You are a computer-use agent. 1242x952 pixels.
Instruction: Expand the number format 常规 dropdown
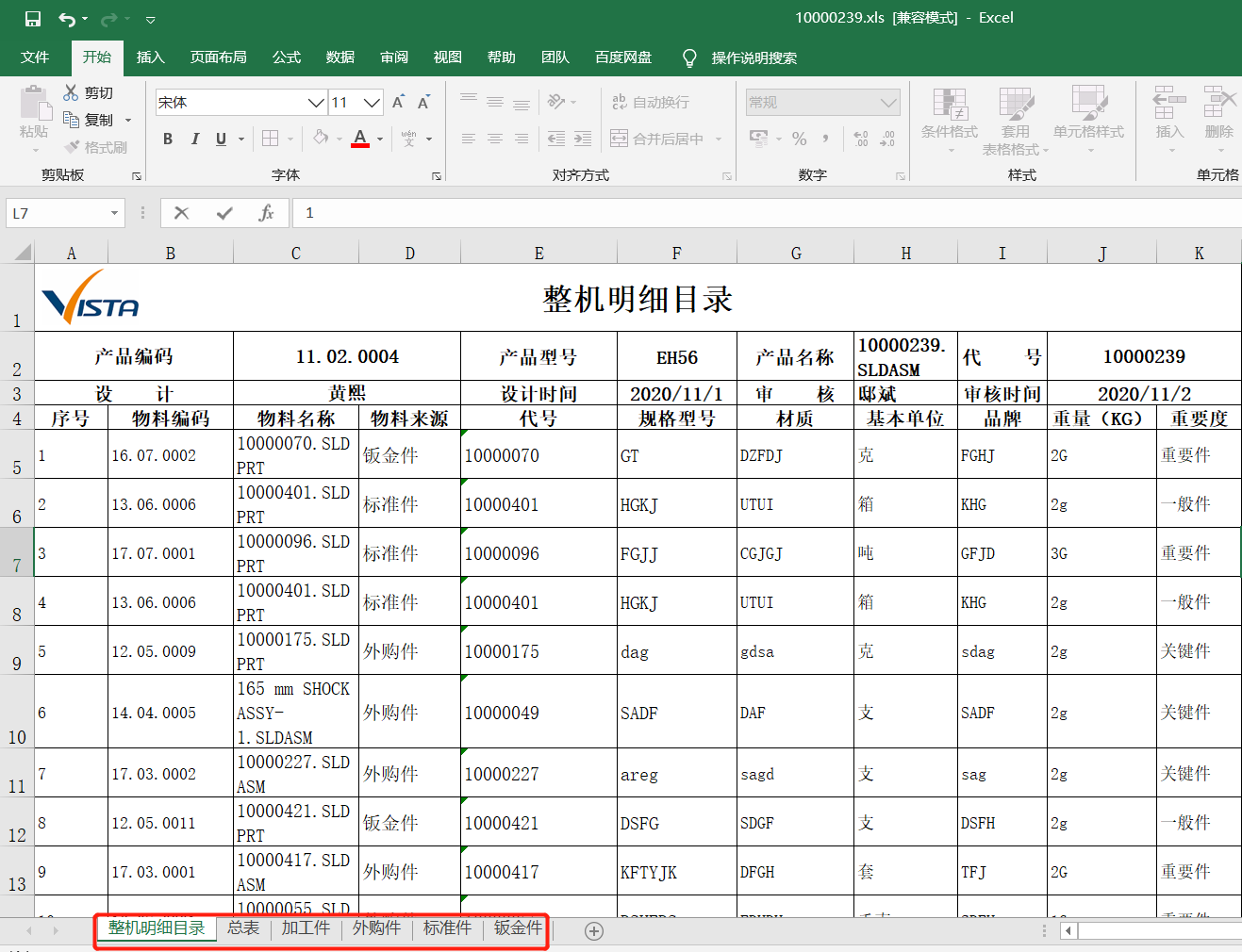coord(887,102)
